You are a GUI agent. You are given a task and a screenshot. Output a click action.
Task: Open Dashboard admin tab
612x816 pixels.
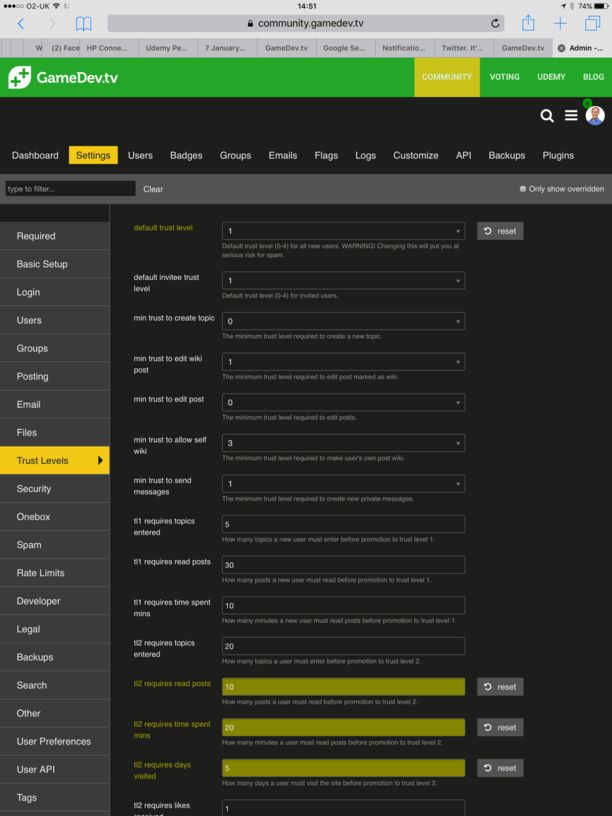point(35,155)
